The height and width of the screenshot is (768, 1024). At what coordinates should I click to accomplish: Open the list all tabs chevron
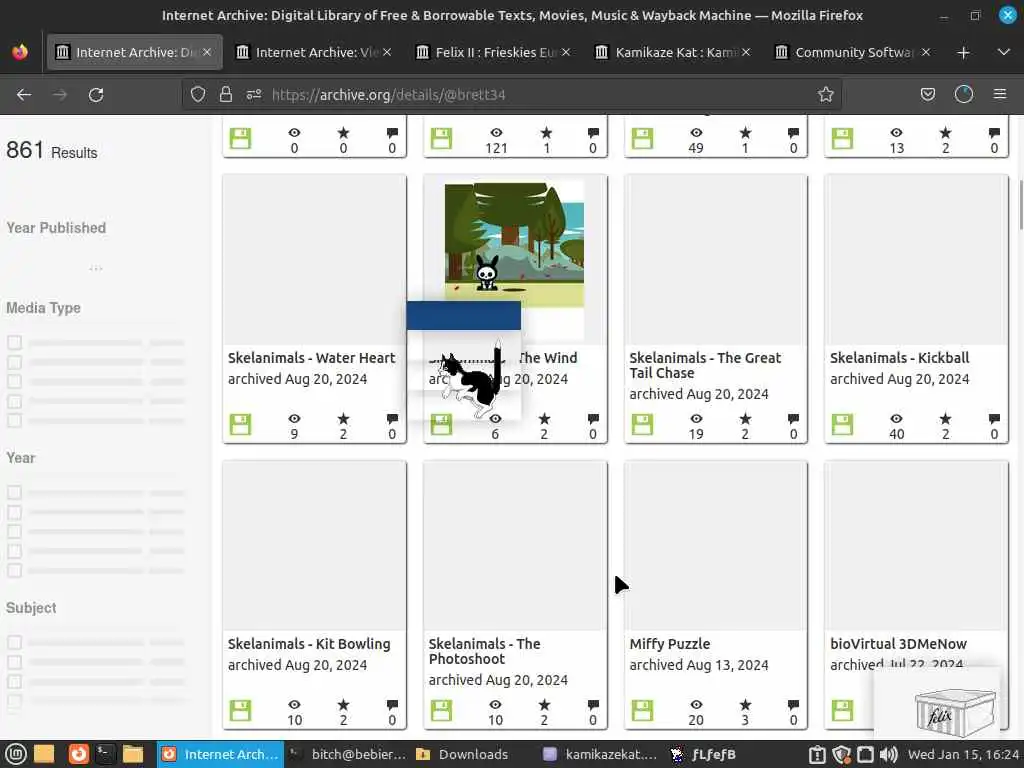coord(1004,52)
